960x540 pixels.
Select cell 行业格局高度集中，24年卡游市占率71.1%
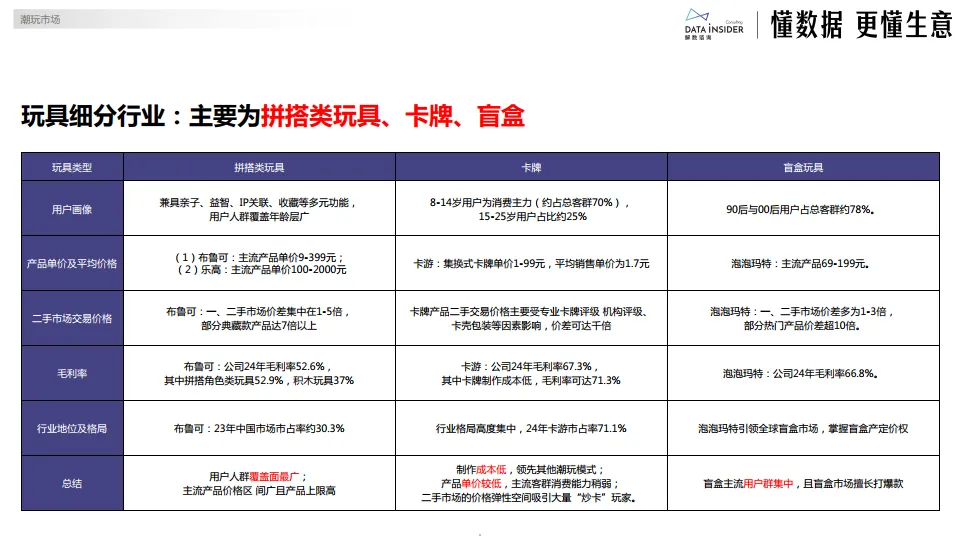click(x=531, y=429)
